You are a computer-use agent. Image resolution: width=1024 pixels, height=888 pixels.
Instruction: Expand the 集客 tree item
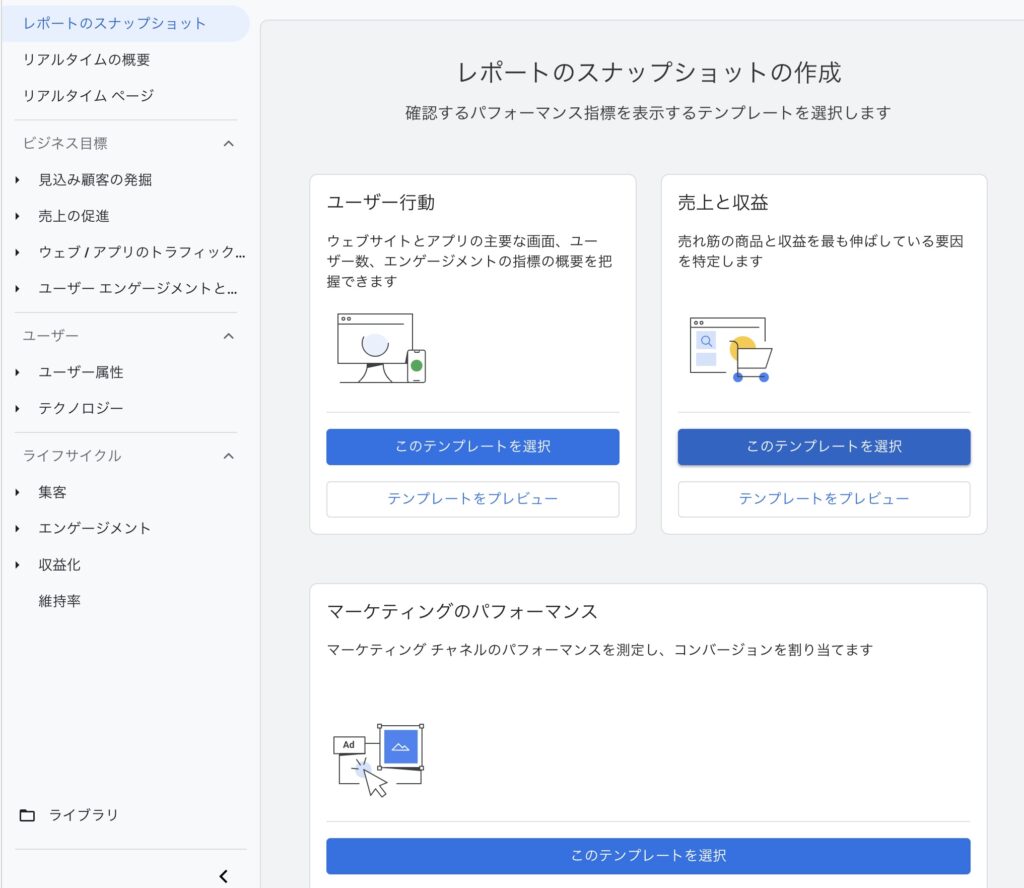(18, 492)
